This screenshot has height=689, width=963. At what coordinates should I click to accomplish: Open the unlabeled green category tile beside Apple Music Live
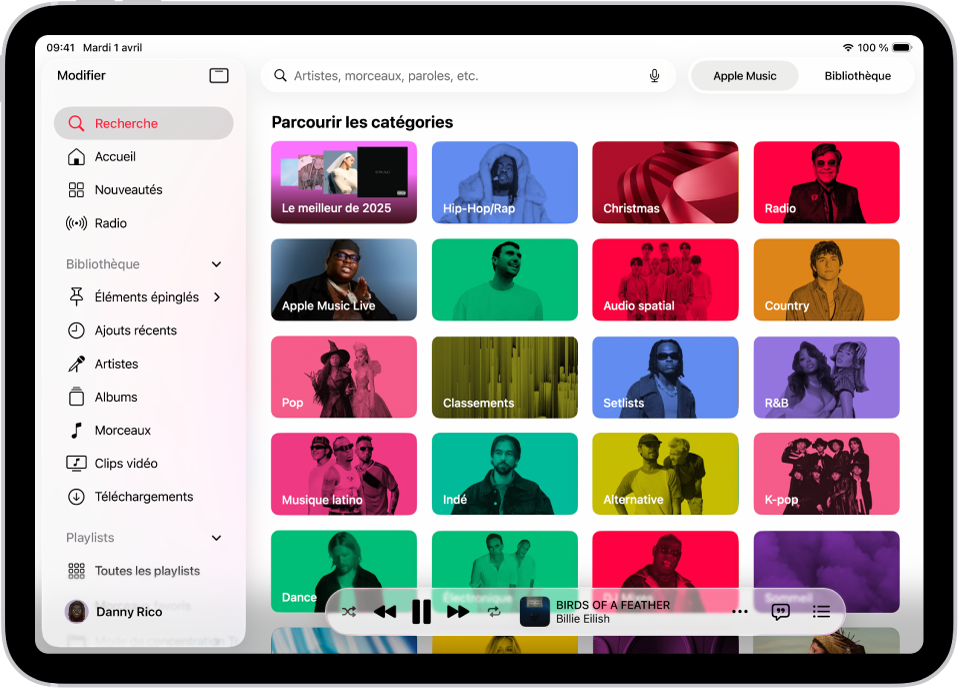[505, 279]
